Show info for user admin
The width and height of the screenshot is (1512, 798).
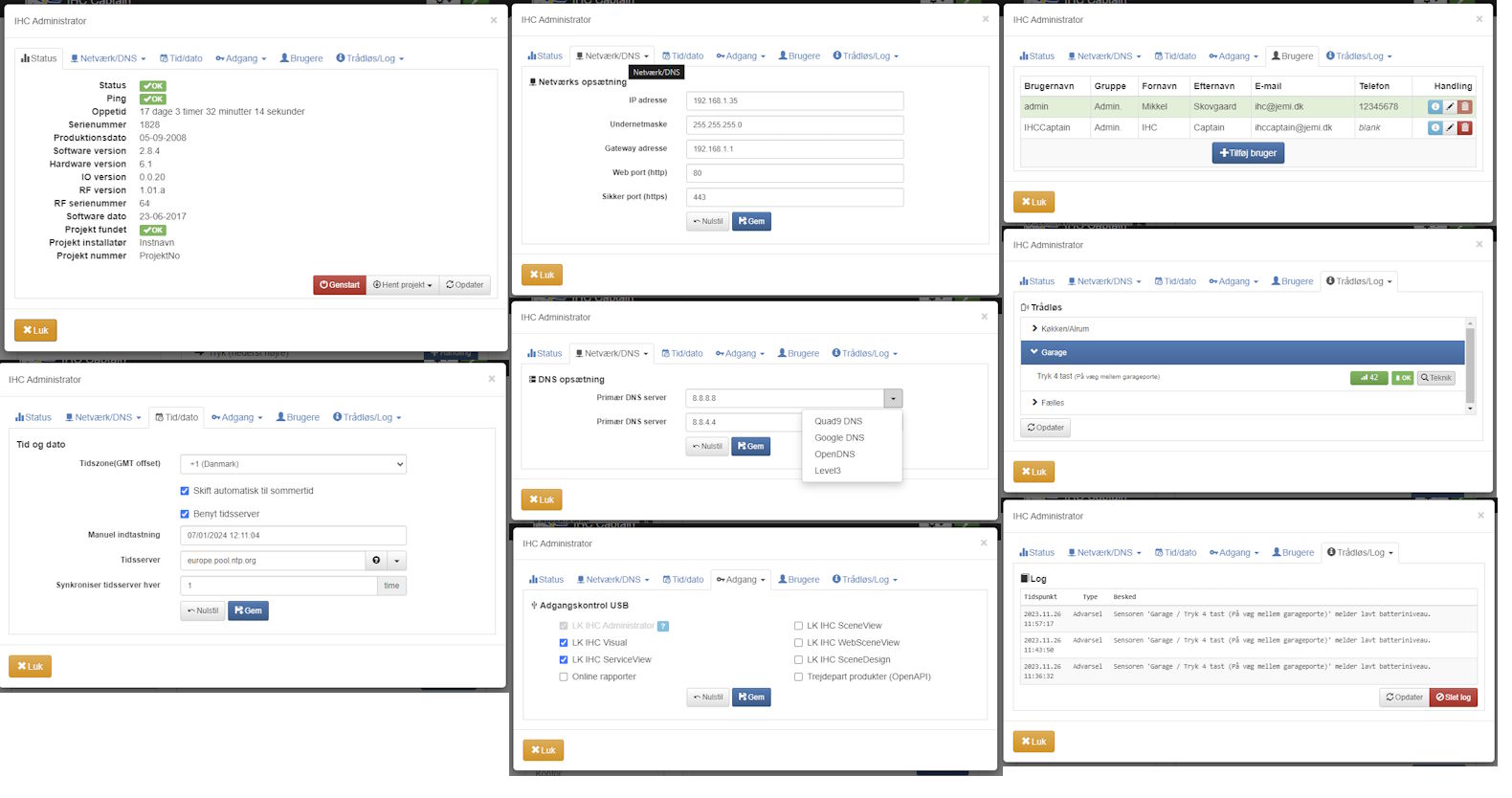[1434, 107]
